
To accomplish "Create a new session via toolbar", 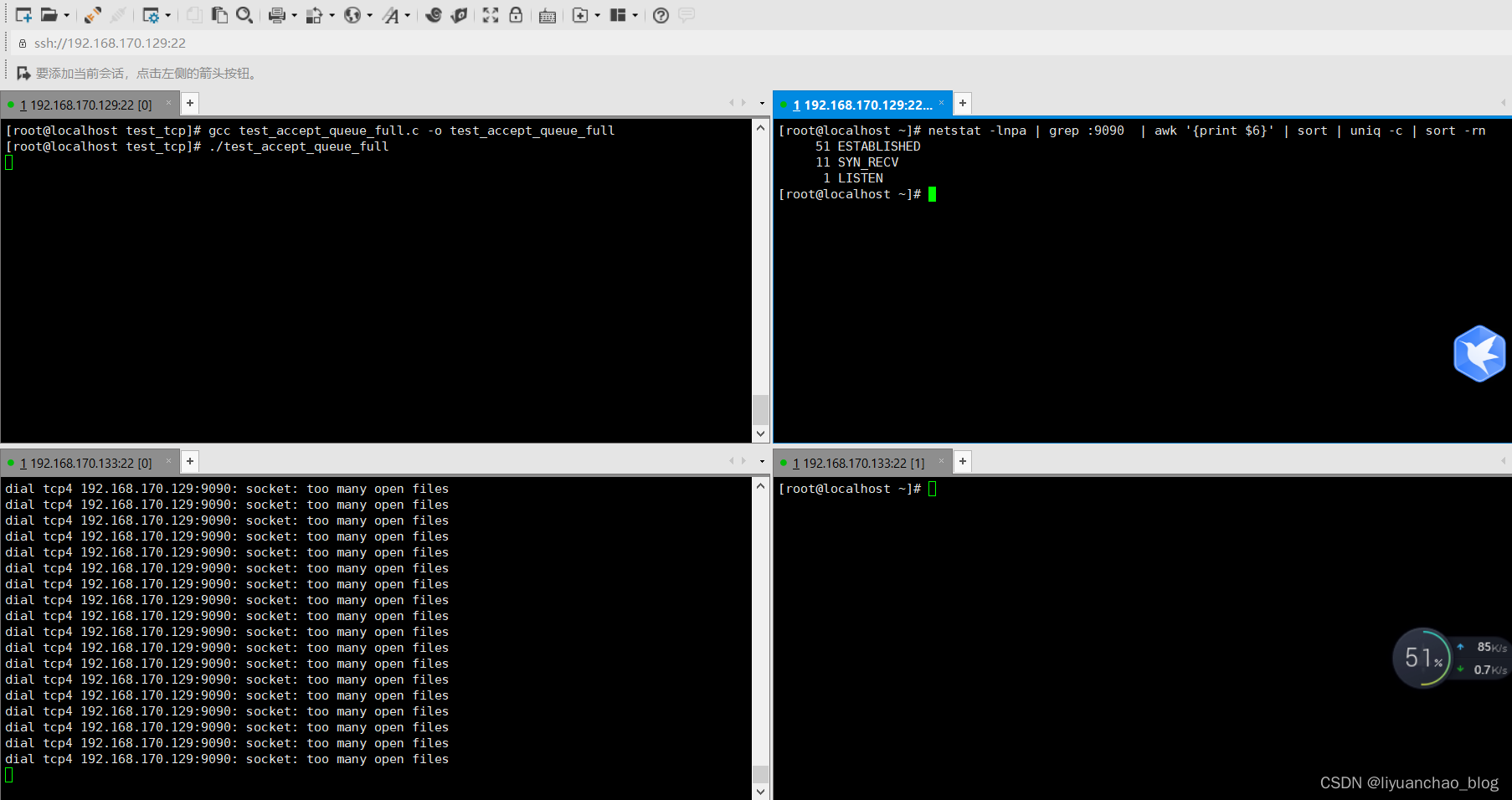I will click(x=23, y=15).
